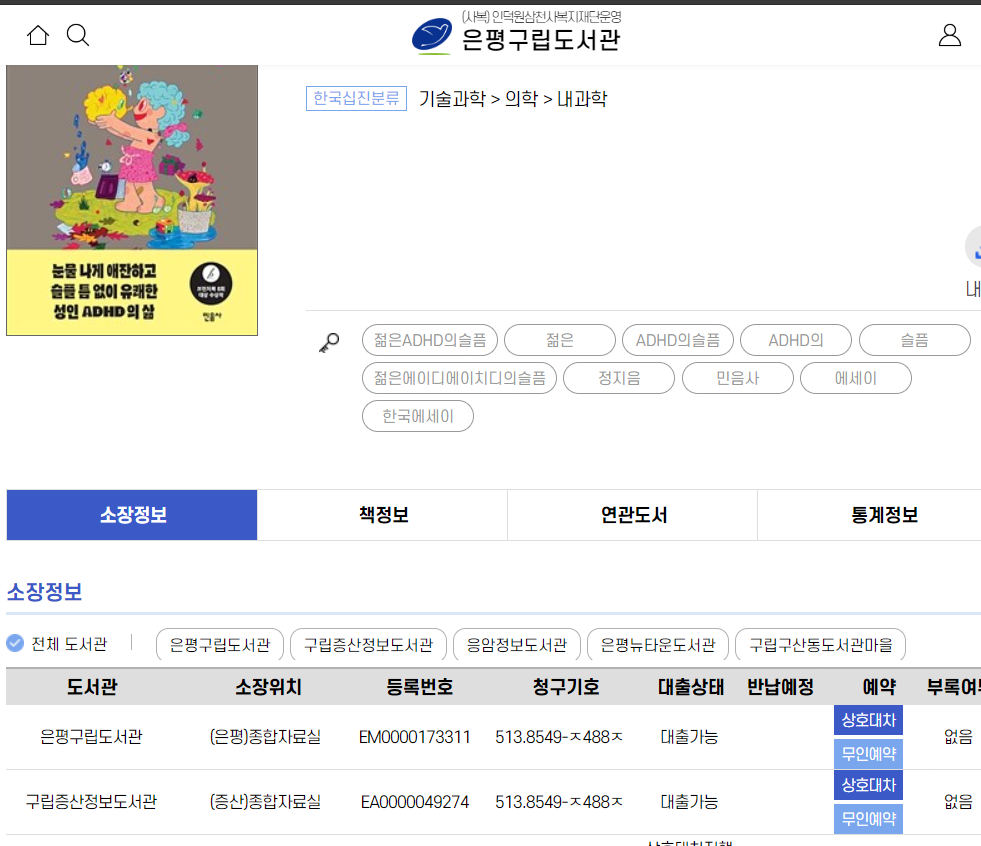Click the 소장정보 section heading
981x846 pixels.
[x=44, y=591]
